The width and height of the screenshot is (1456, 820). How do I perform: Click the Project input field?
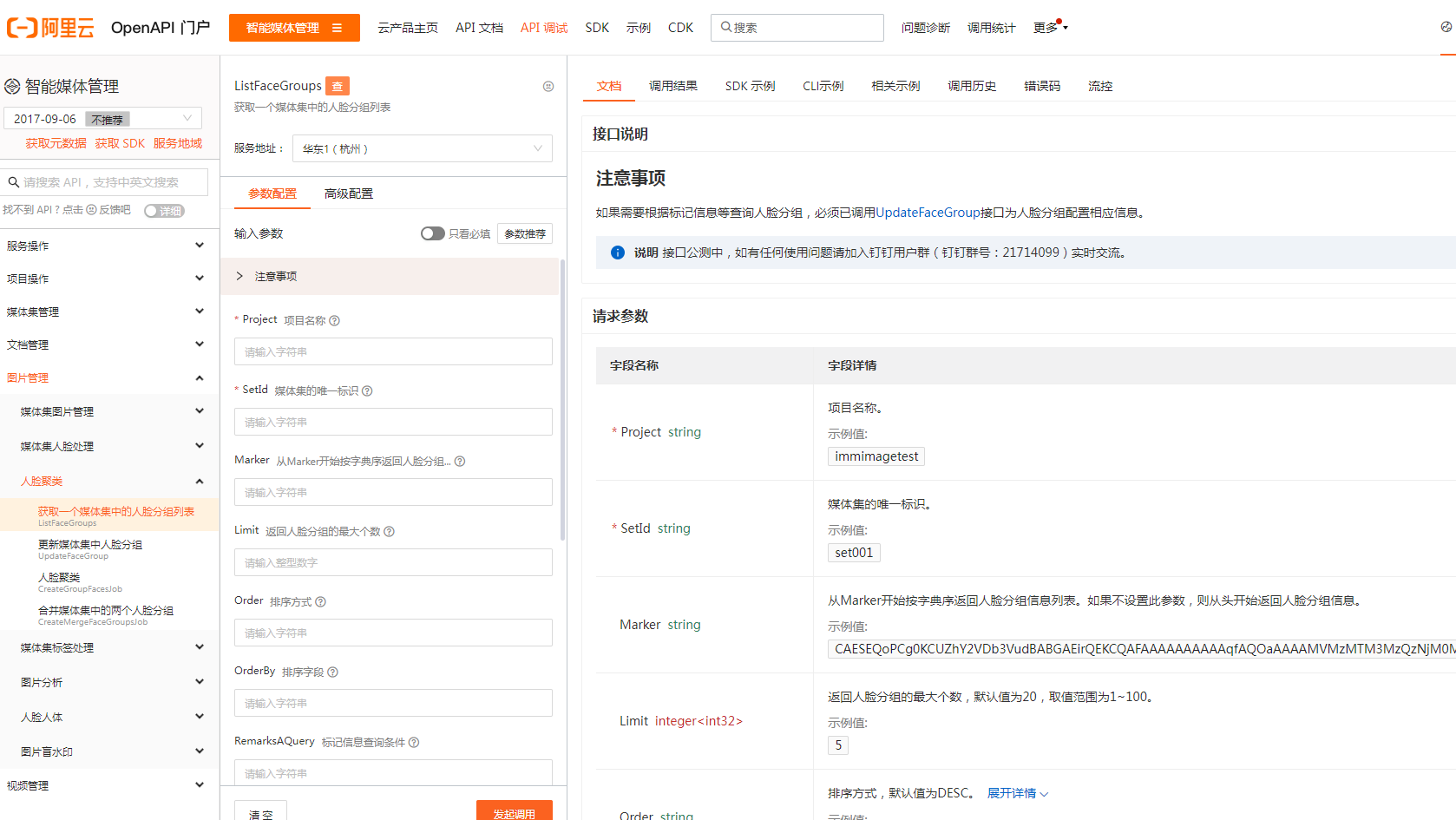[x=393, y=351]
